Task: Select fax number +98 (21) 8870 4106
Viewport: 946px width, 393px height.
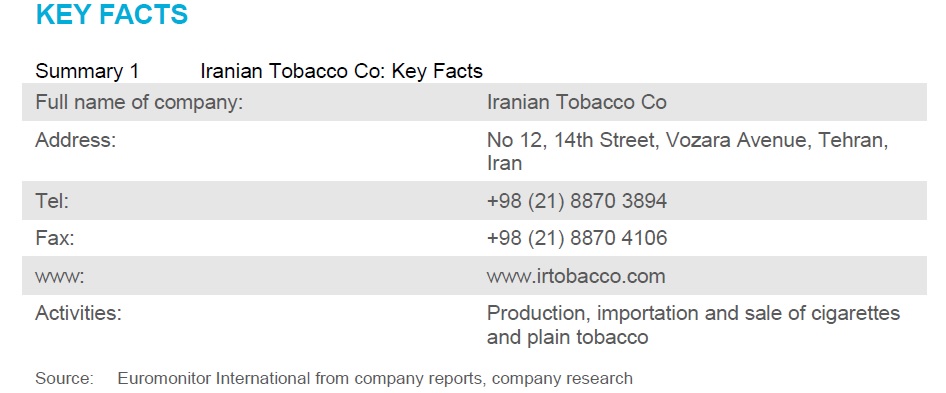Action: [577, 238]
